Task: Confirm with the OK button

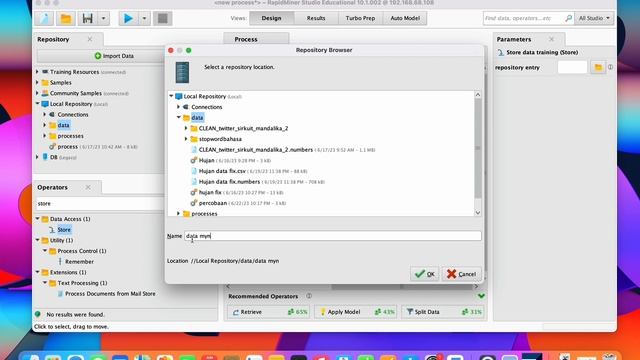Action: 424,274
